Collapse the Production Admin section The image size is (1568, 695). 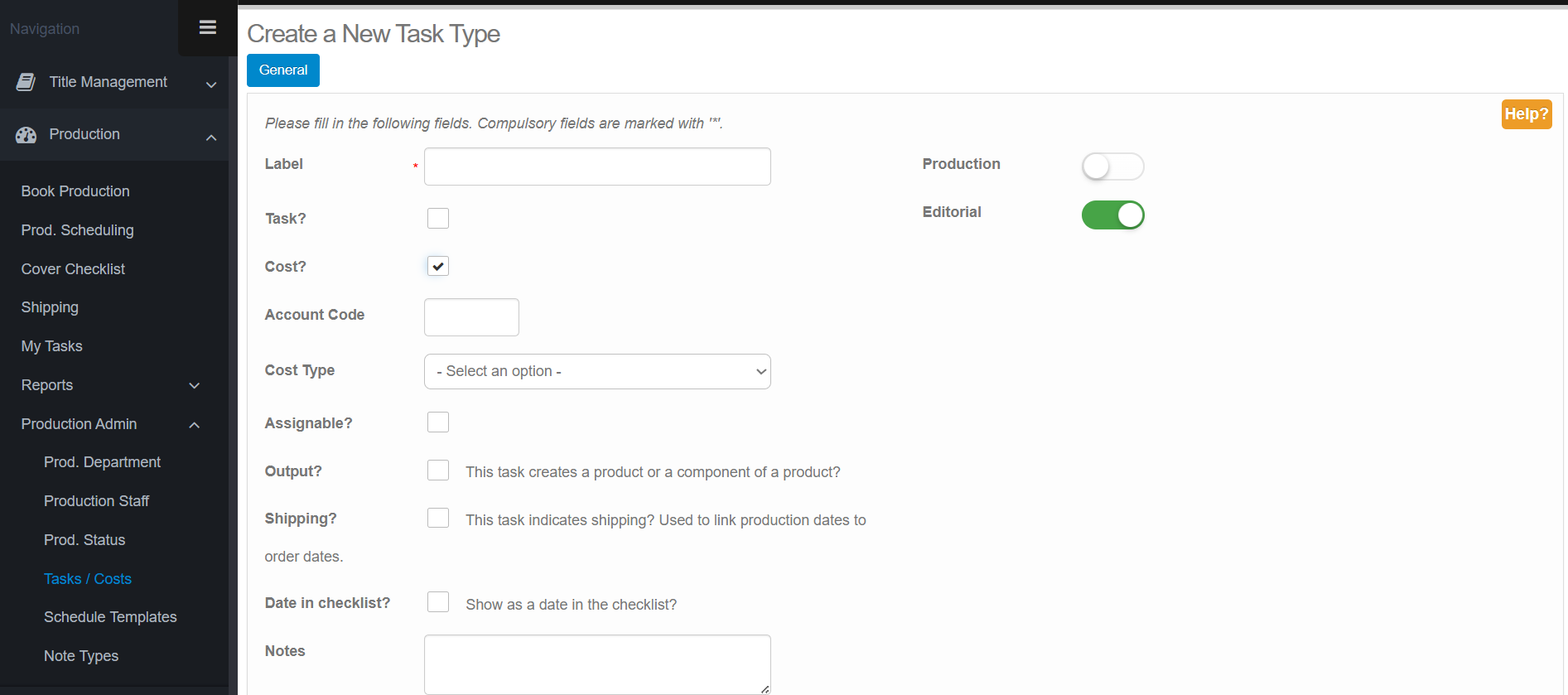(x=194, y=425)
